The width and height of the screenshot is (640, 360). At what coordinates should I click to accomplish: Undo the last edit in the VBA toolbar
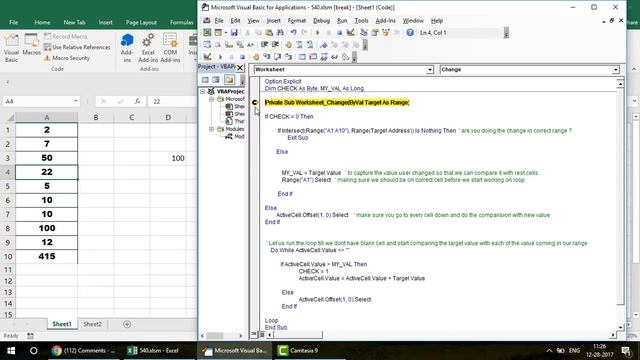tap(293, 33)
